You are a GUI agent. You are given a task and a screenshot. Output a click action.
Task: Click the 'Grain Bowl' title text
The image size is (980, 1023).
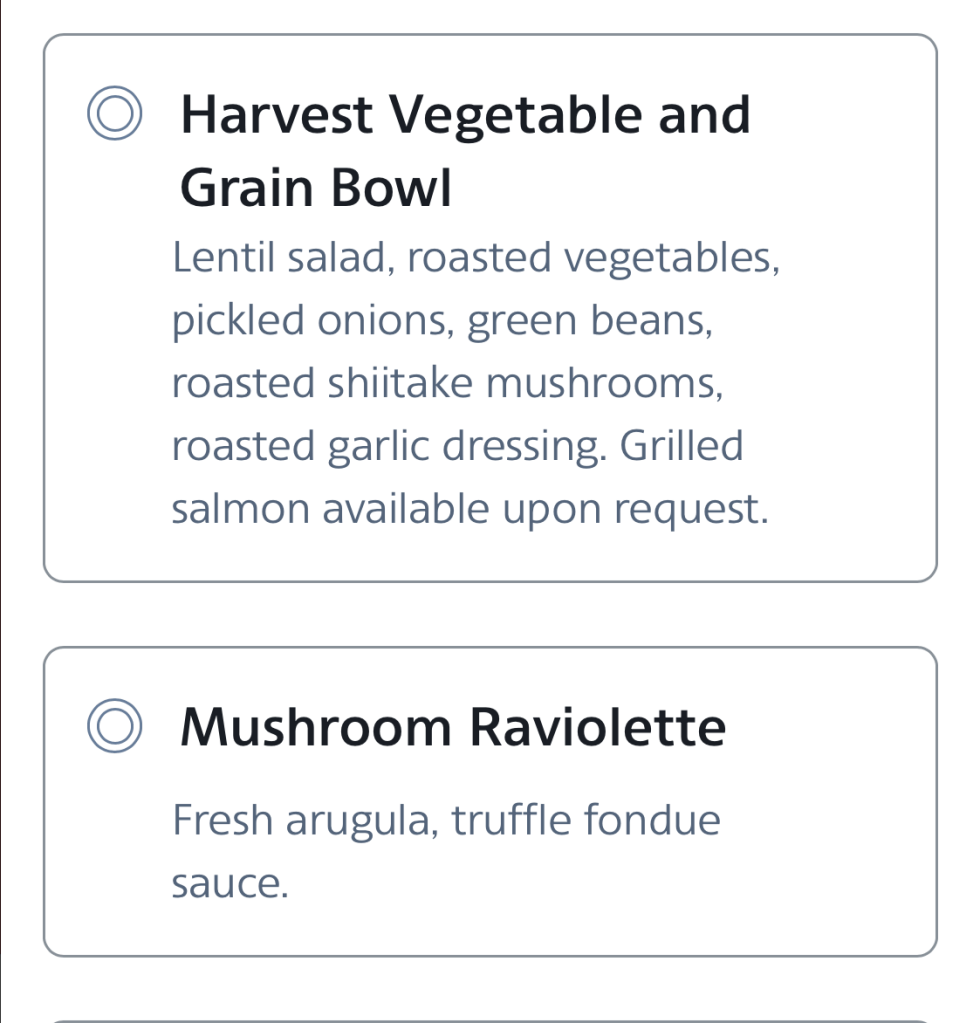pos(316,187)
